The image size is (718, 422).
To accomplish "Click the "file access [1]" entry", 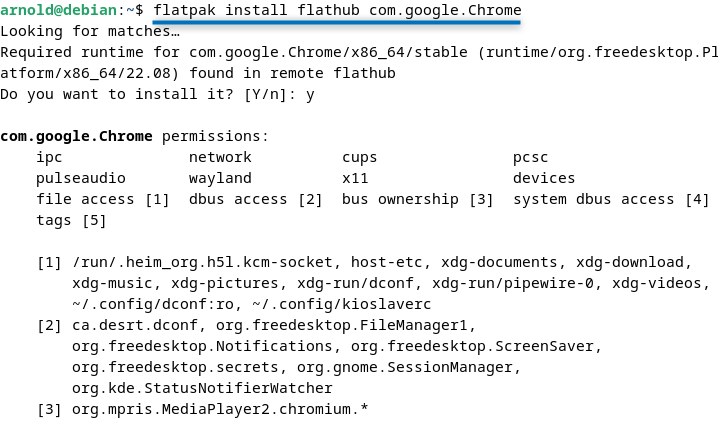I will 103,199.
